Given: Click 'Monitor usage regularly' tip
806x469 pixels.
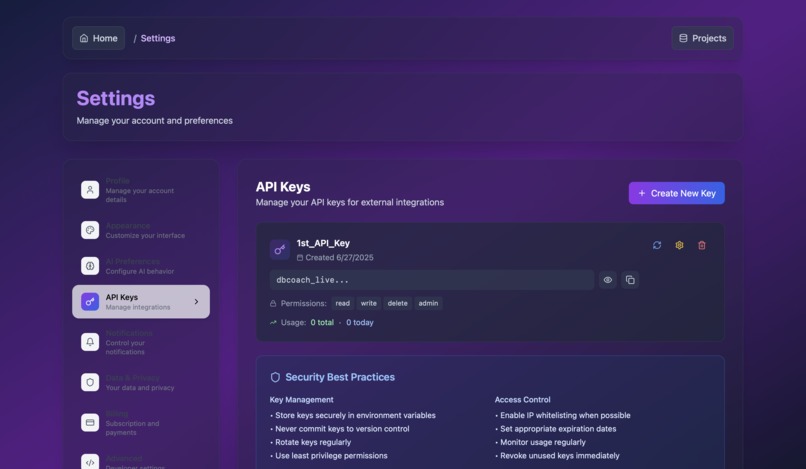Looking at the screenshot, I should (542, 442).
